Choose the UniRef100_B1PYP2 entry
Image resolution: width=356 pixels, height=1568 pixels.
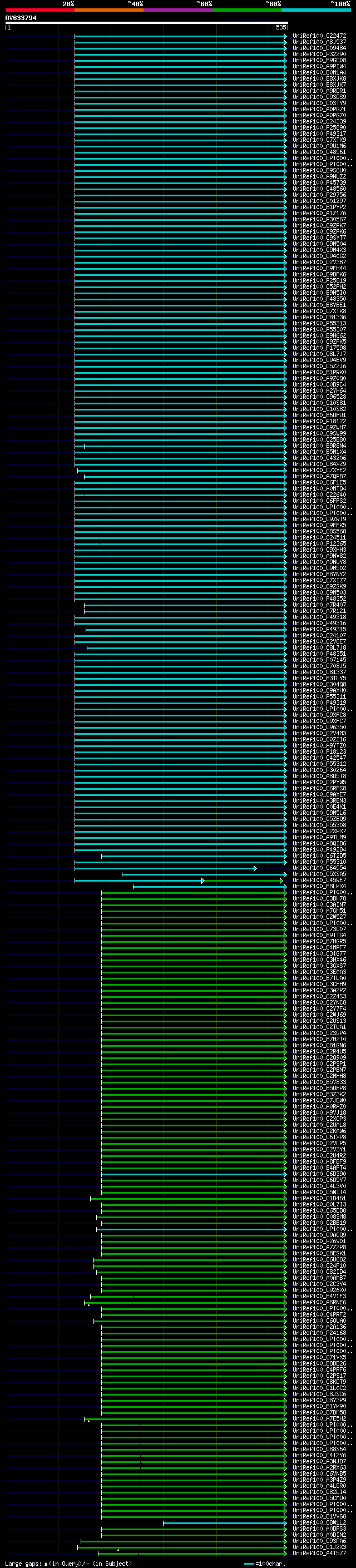click(319, 207)
